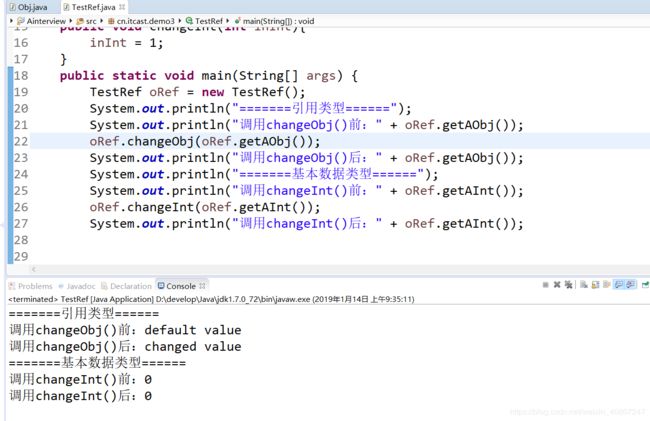Click console output '调用changeInt()前: 0'
Image resolution: width=650 pixels, height=421 pixels.
[x=80, y=379]
